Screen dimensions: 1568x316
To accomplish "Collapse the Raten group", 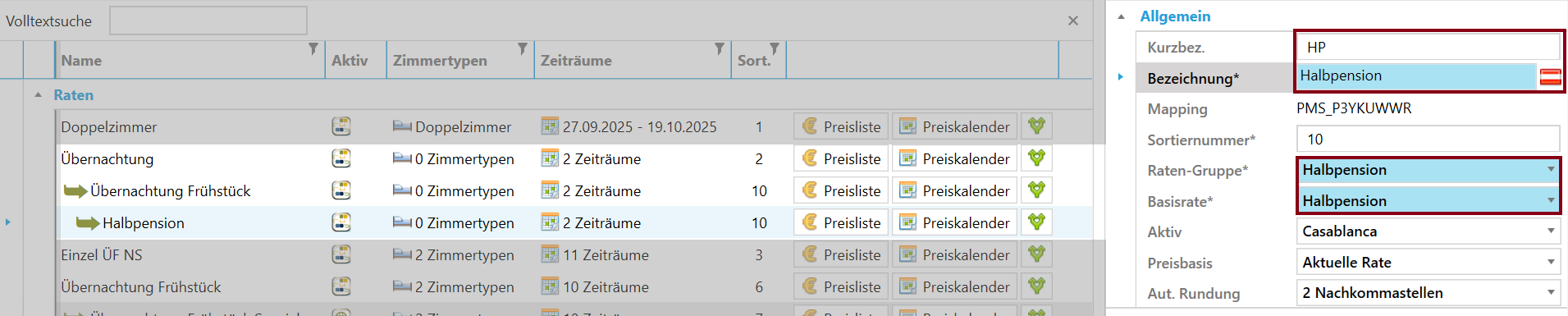I will point(38,95).
